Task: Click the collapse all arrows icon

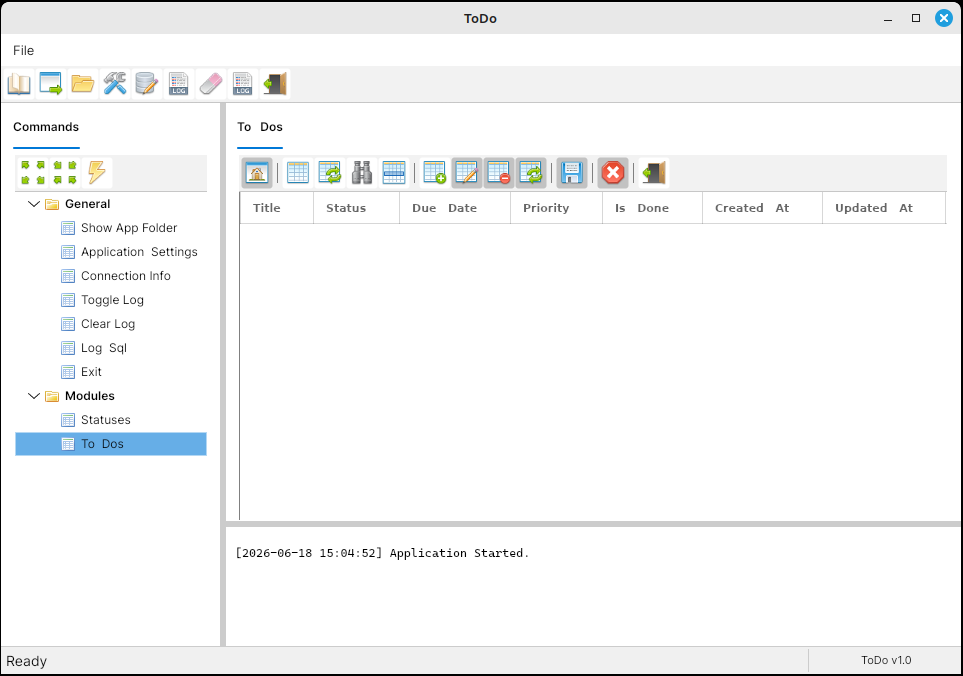Action: (65, 173)
